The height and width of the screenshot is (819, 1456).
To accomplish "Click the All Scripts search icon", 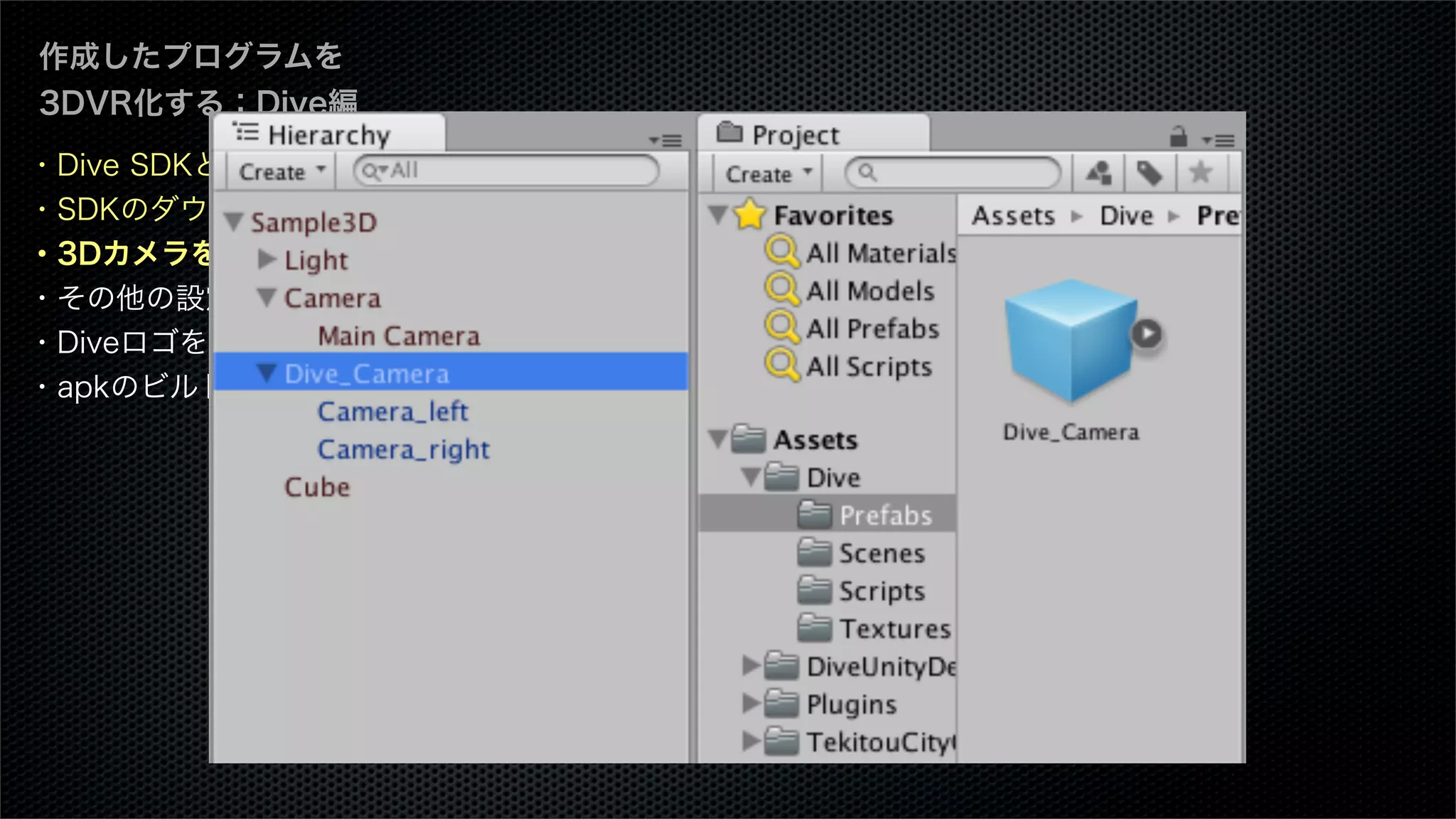I will pyautogui.click(x=783, y=365).
